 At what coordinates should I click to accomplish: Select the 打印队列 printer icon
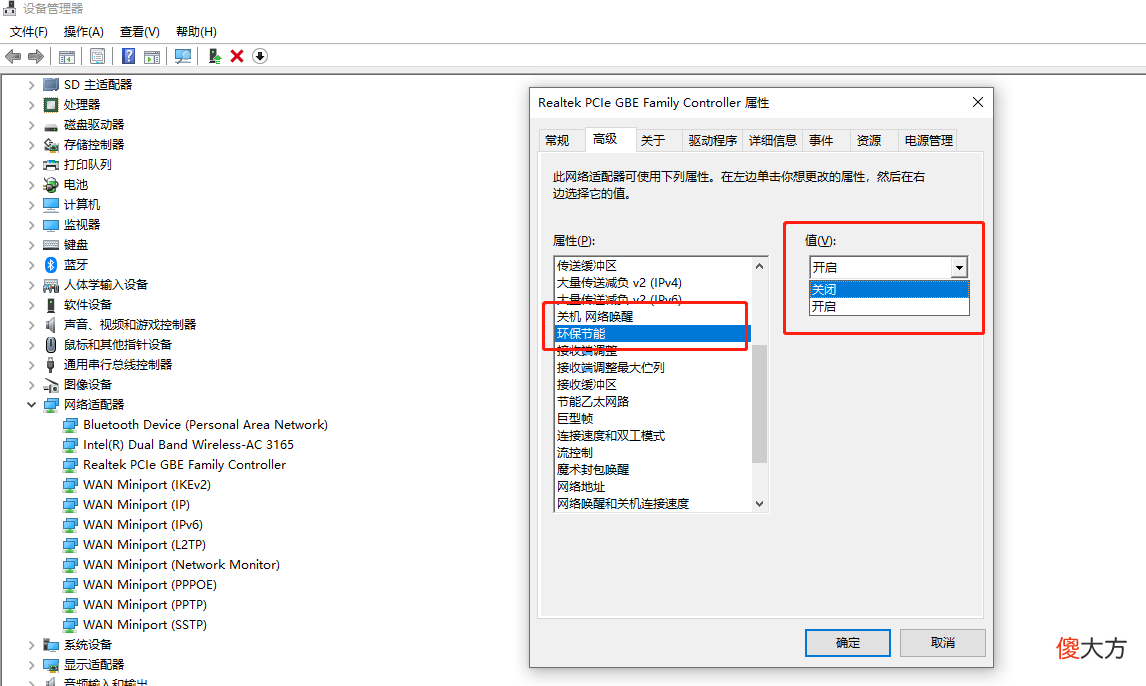point(50,165)
